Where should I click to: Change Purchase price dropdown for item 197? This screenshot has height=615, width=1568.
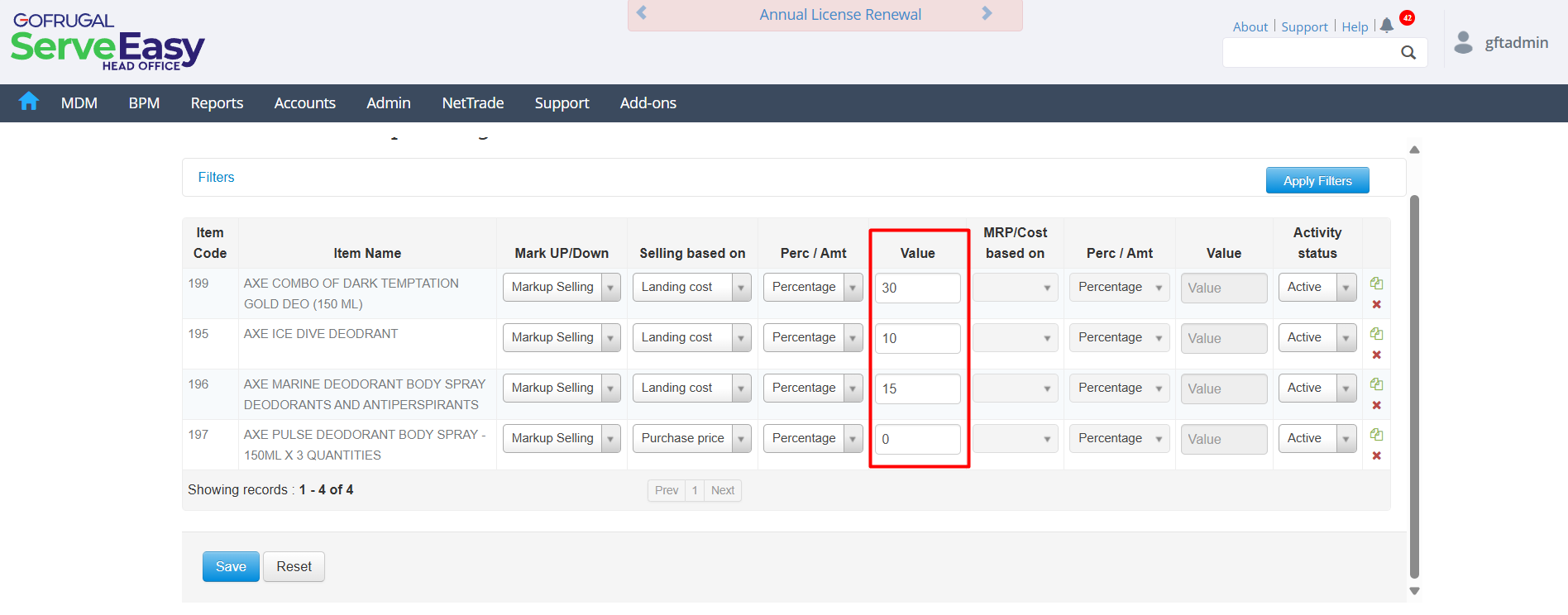coord(691,439)
